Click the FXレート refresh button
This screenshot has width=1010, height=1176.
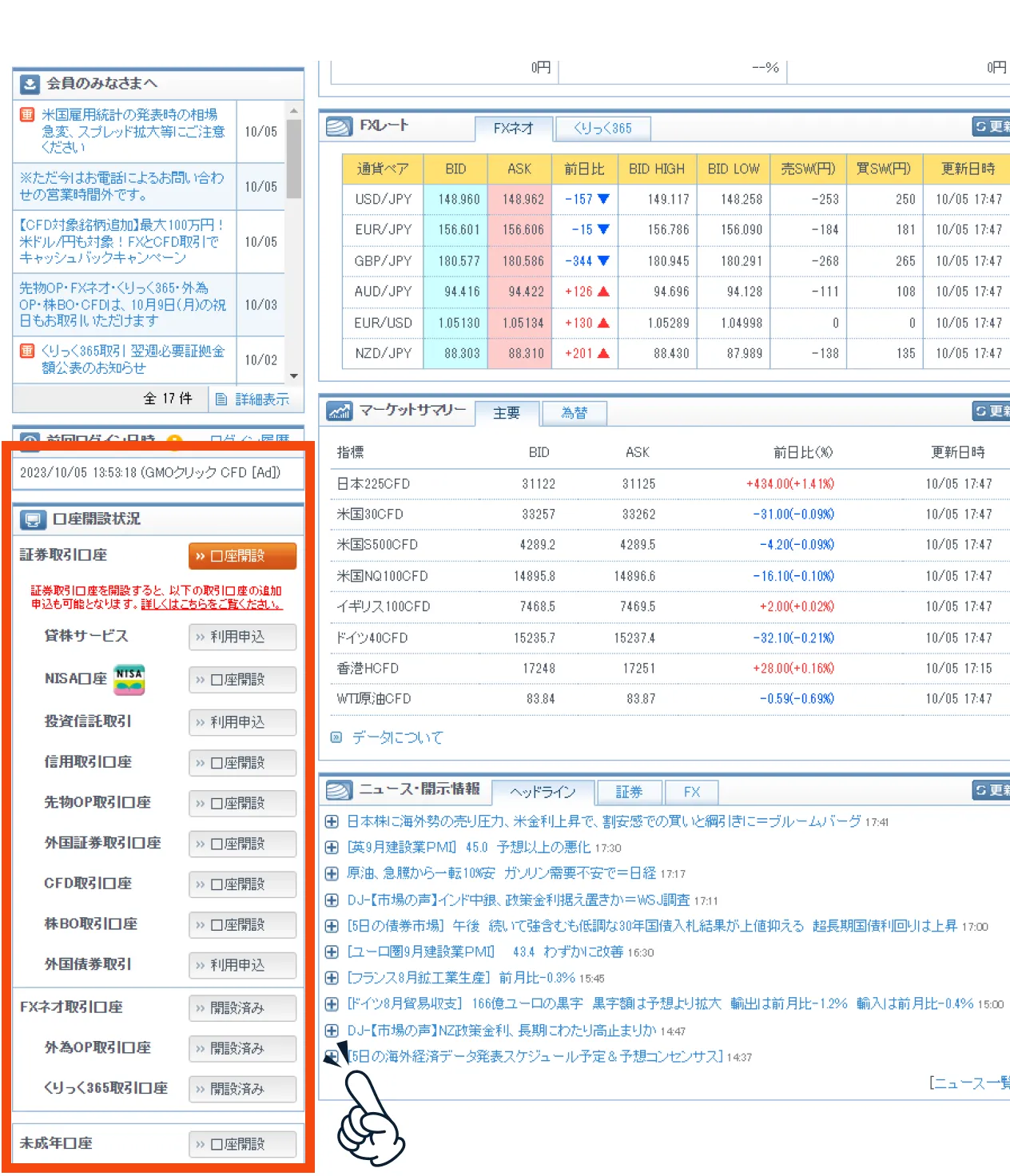pos(991,126)
